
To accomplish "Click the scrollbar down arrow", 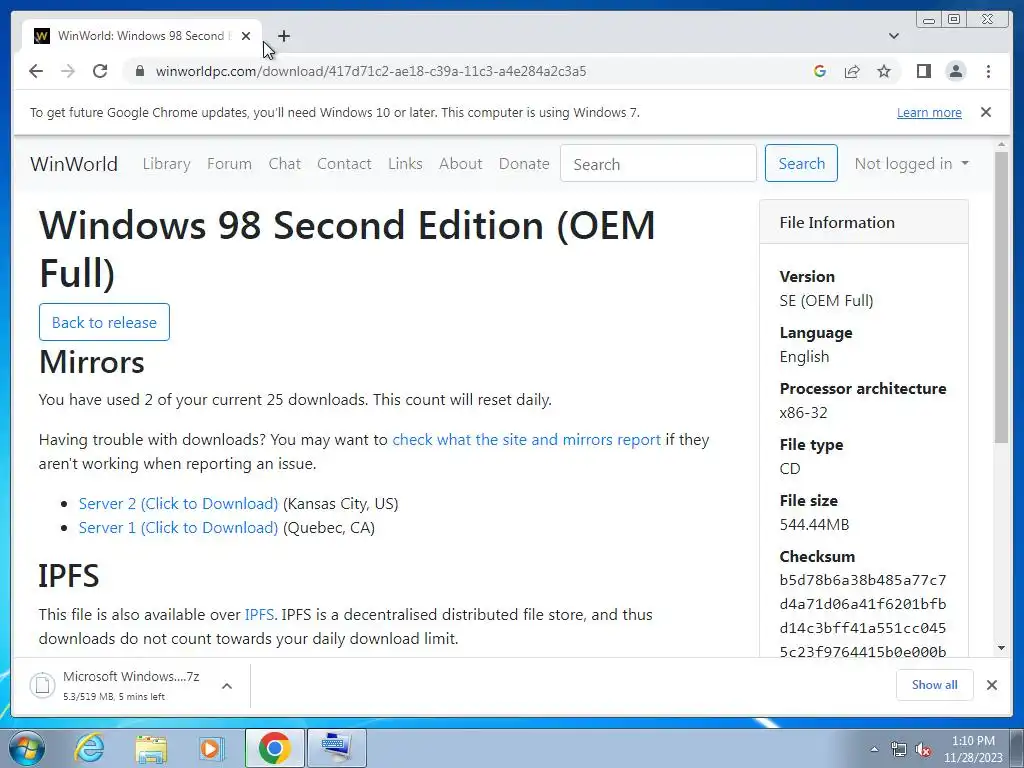I will pos(1001,648).
